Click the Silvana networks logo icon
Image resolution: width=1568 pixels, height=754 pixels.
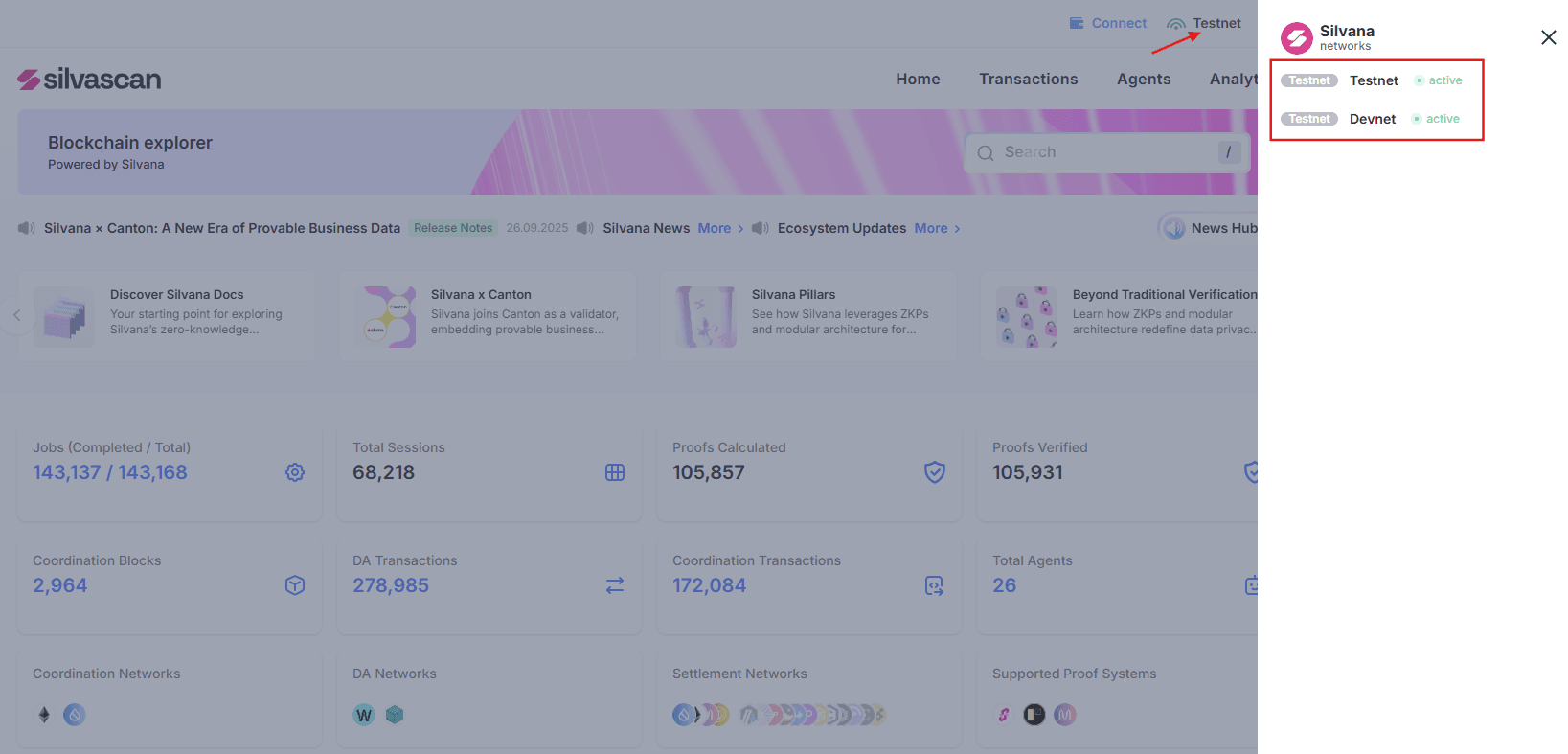[1297, 38]
